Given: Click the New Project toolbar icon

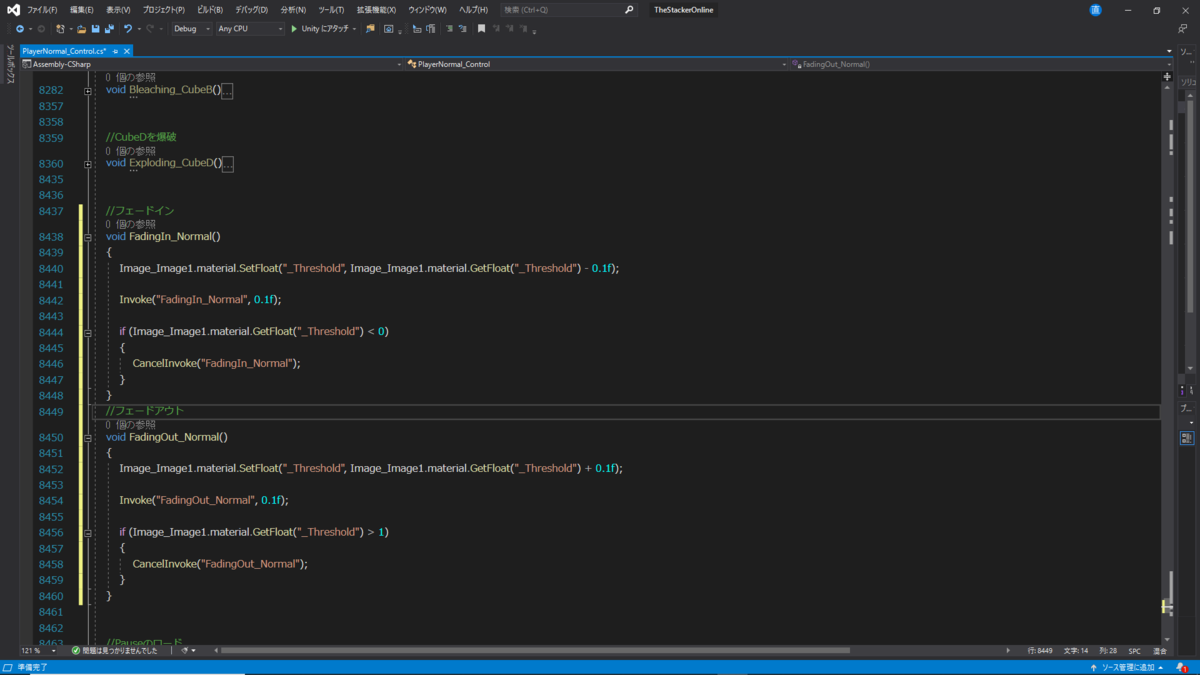Looking at the screenshot, I should pyautogui.click(x=61, y=29).
